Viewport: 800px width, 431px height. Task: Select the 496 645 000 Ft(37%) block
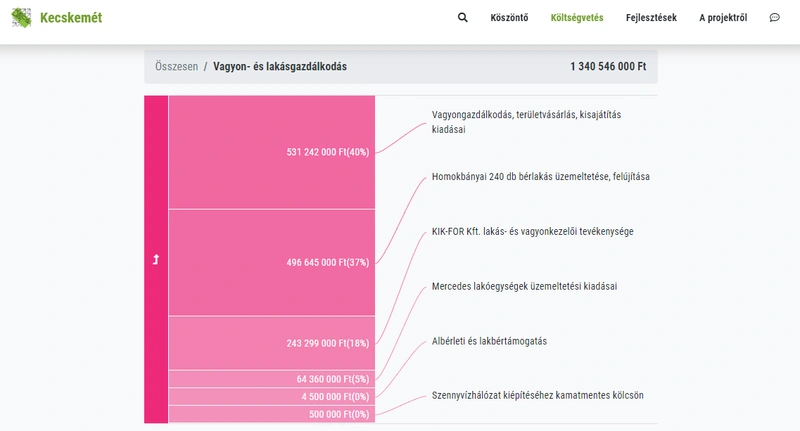point(272,263)
